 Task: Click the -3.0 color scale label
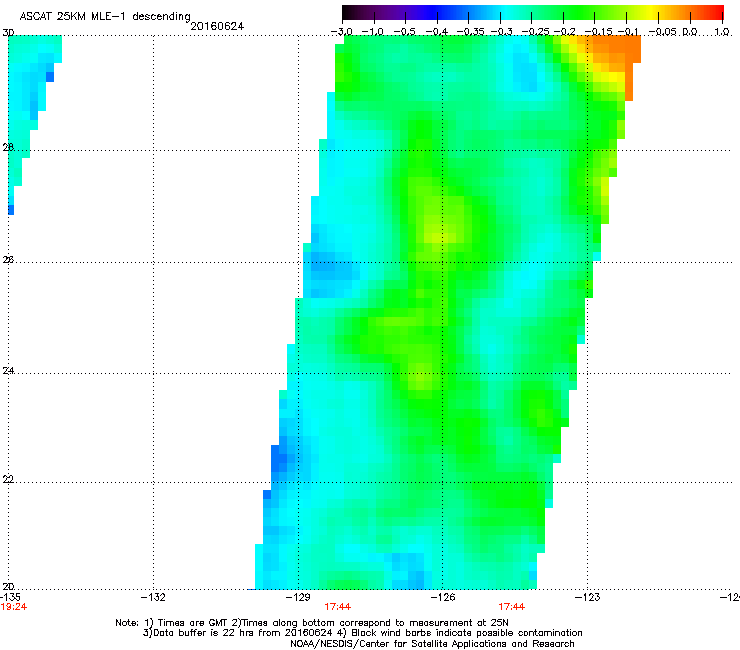[342, 32]
